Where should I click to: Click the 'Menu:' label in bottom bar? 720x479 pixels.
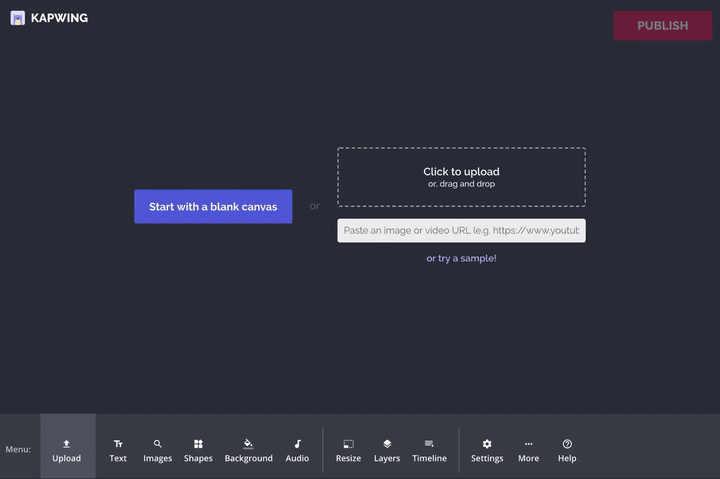pos(18,450)
